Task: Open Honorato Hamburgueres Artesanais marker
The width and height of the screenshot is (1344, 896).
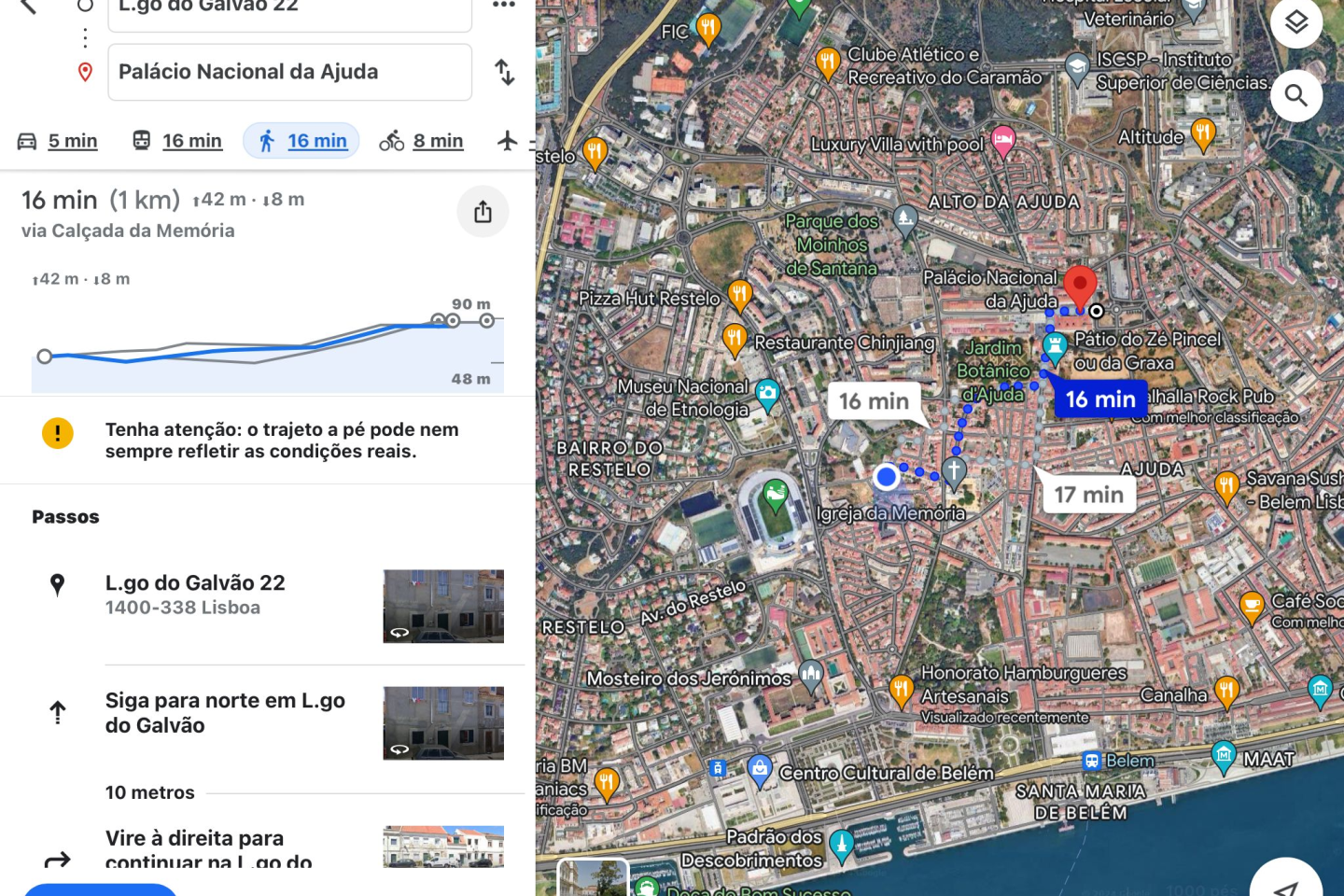Action: 901,693
